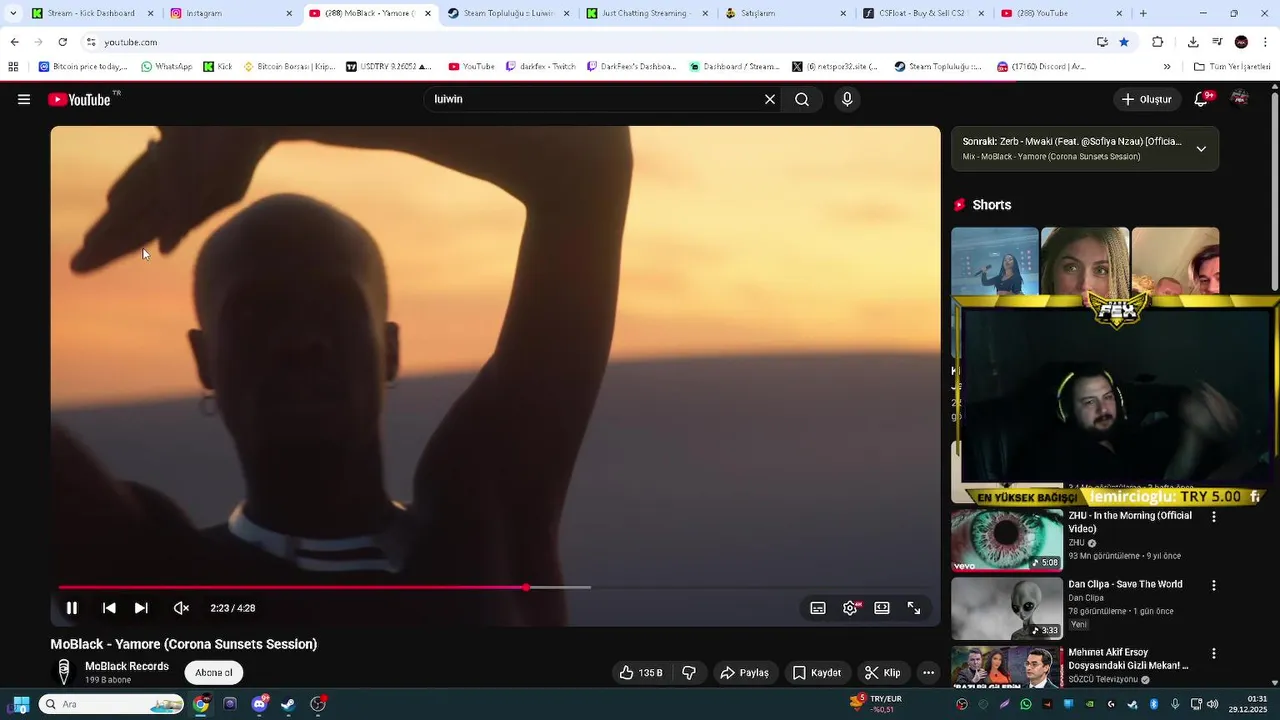1280x720 pixels.
Task: Click the taskbar Ara search box
Action: pyautogui.click(x=111, y=704)
